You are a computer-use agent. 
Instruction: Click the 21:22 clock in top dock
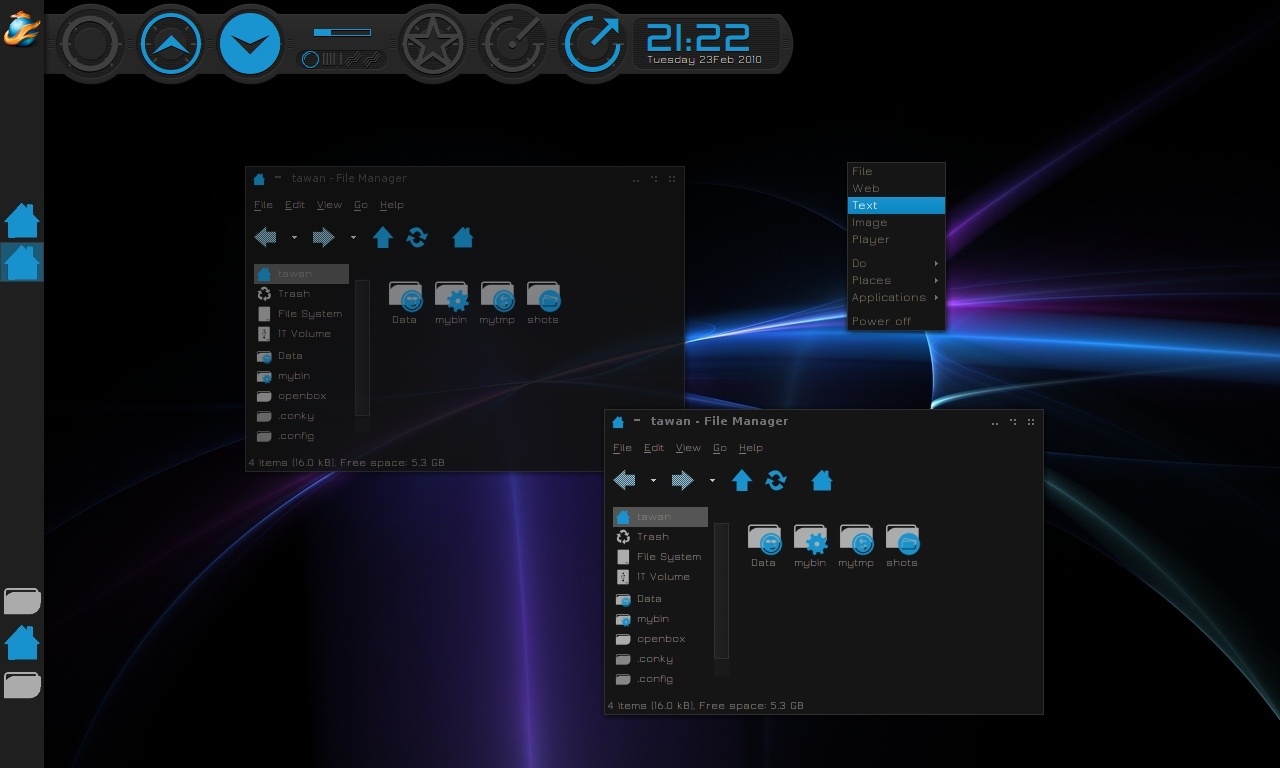(x=698, y=38)
